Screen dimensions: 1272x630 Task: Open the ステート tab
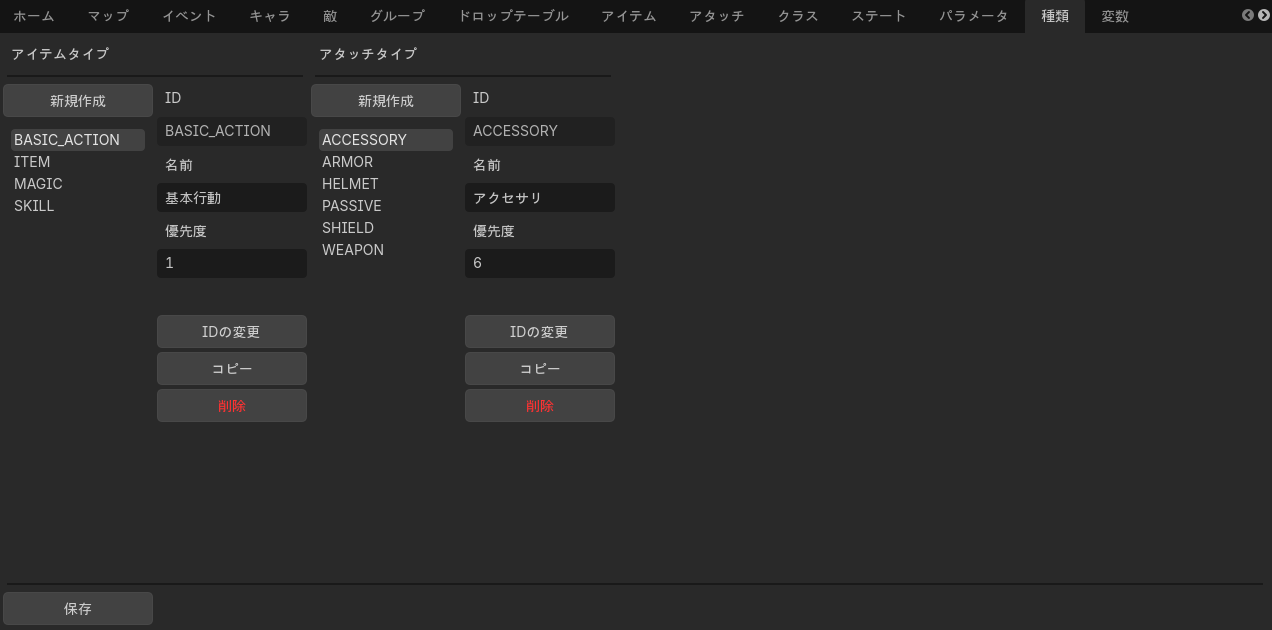tap(879, 16)
